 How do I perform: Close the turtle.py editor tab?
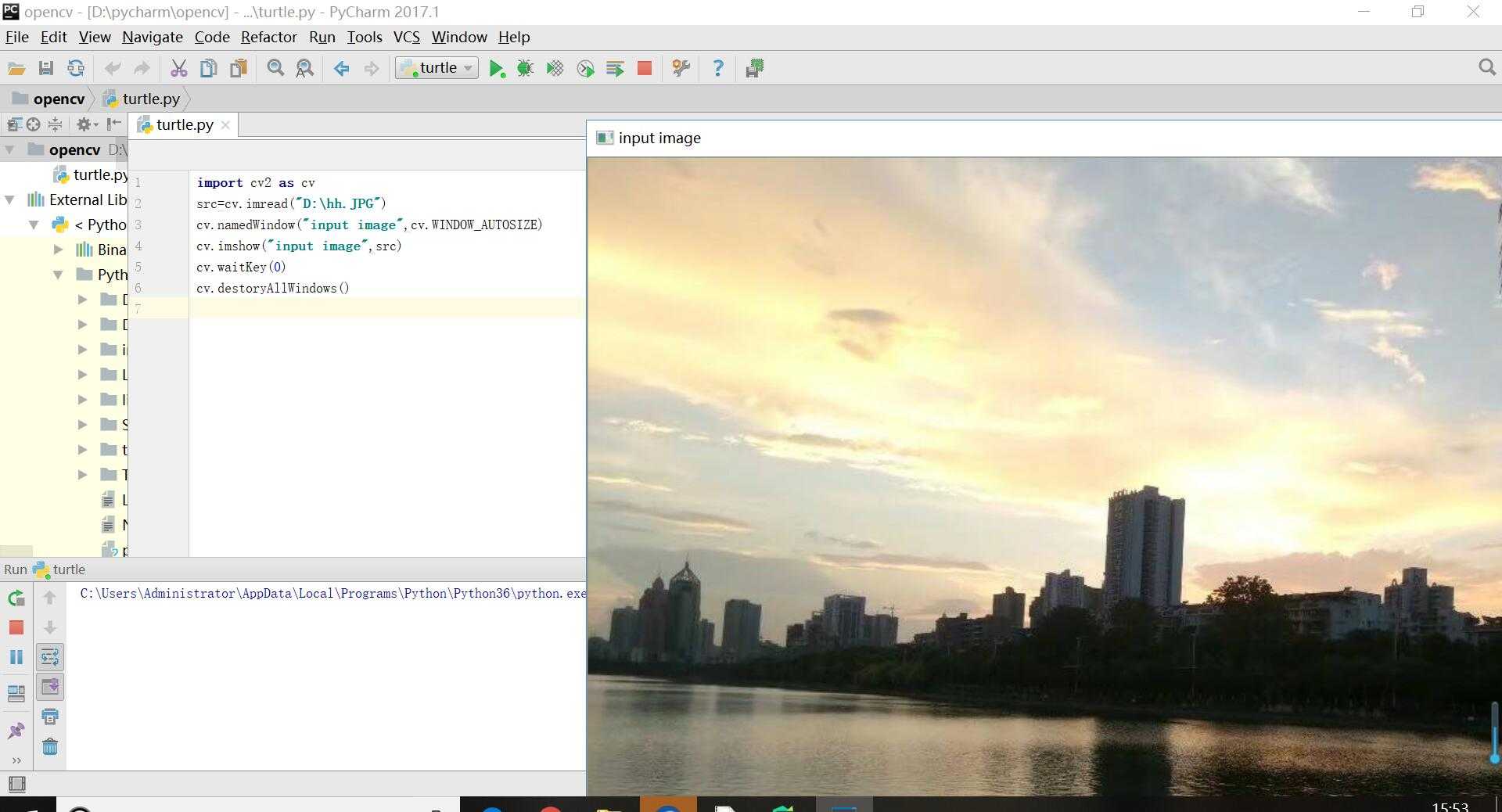click(x=225, y=125)
